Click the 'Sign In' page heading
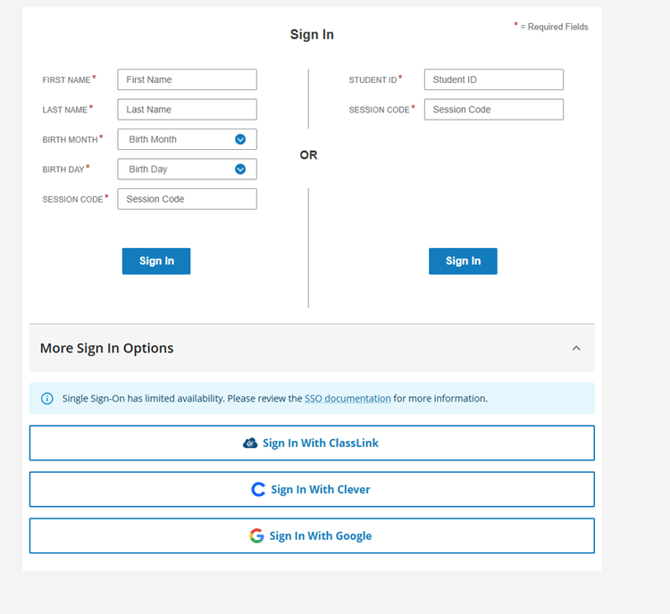This screenshot has height=614, width=670. click(x=312, y=35)
